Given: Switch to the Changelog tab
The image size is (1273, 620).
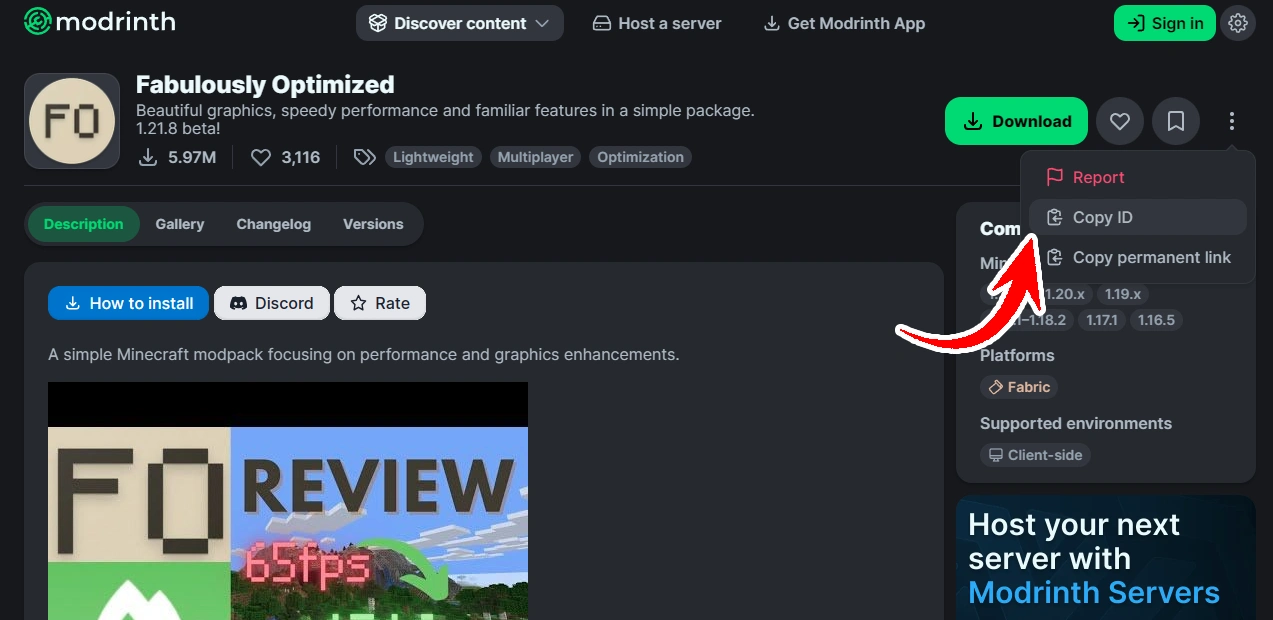Looking at the screenshot, I should pos(274,224).
